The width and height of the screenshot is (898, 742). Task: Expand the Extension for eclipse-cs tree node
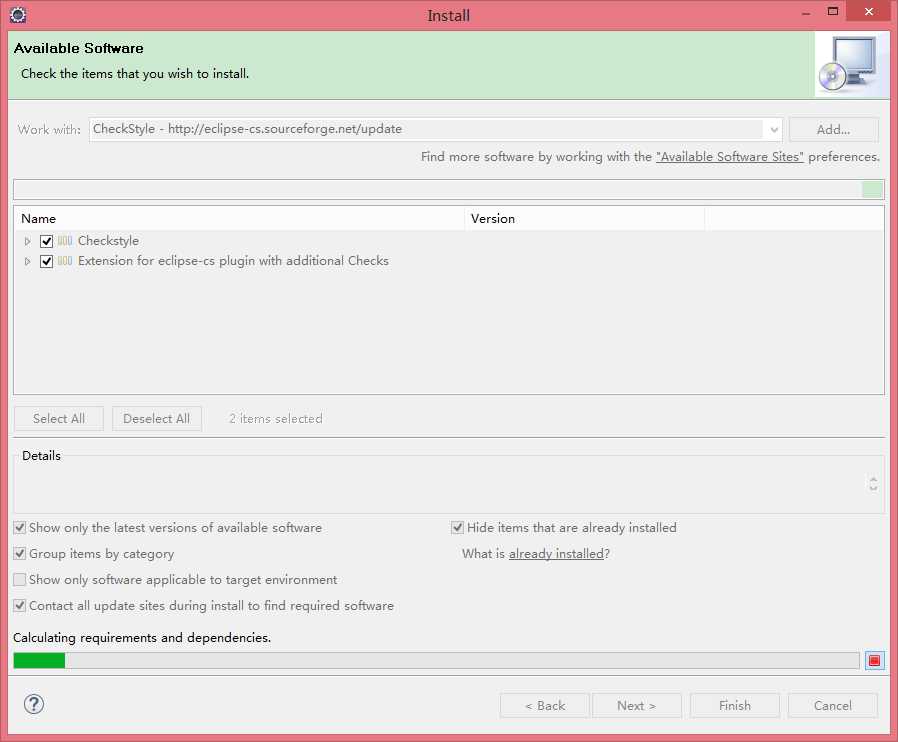27,261
